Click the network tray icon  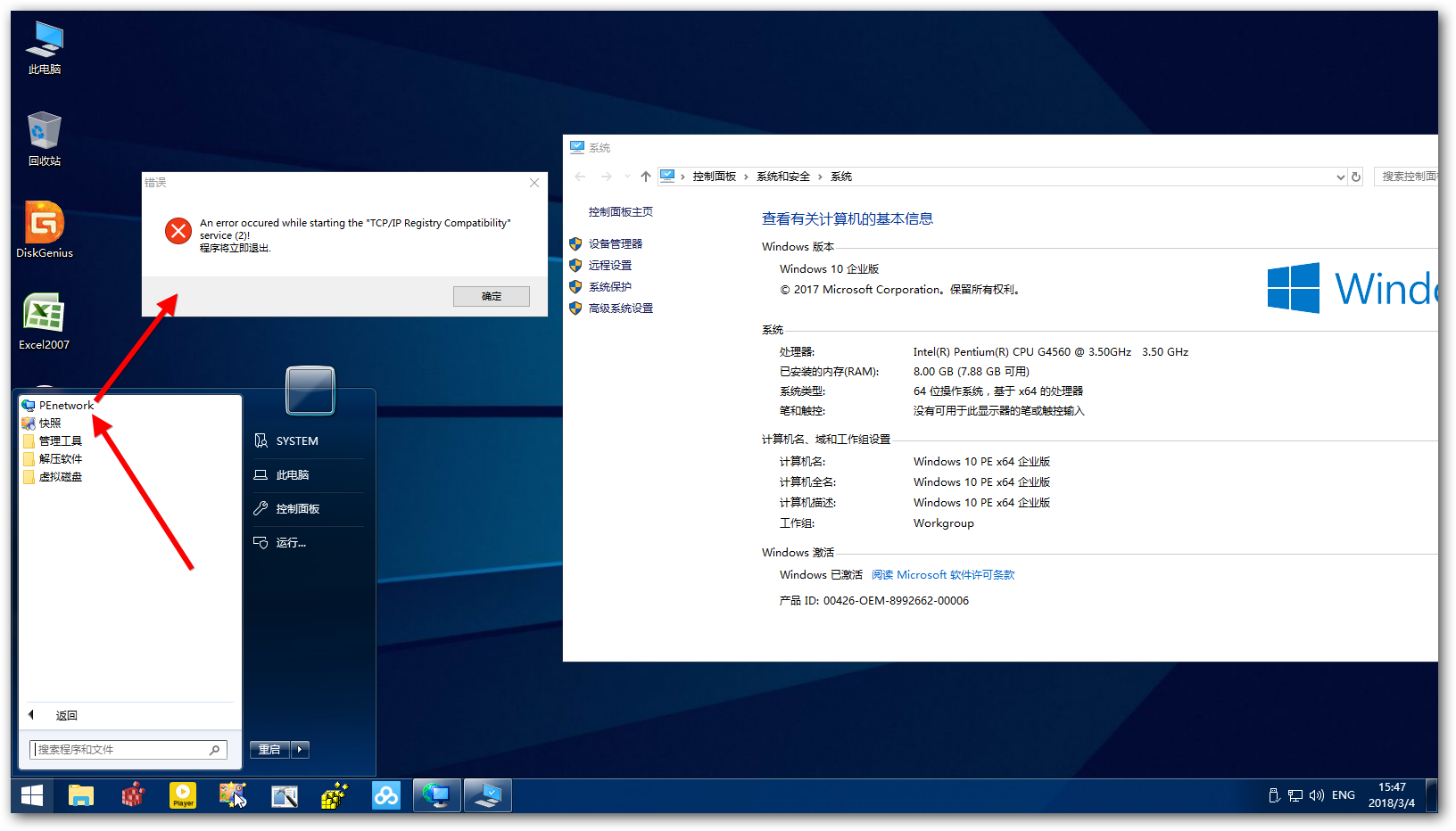[x=1295, y=795]
